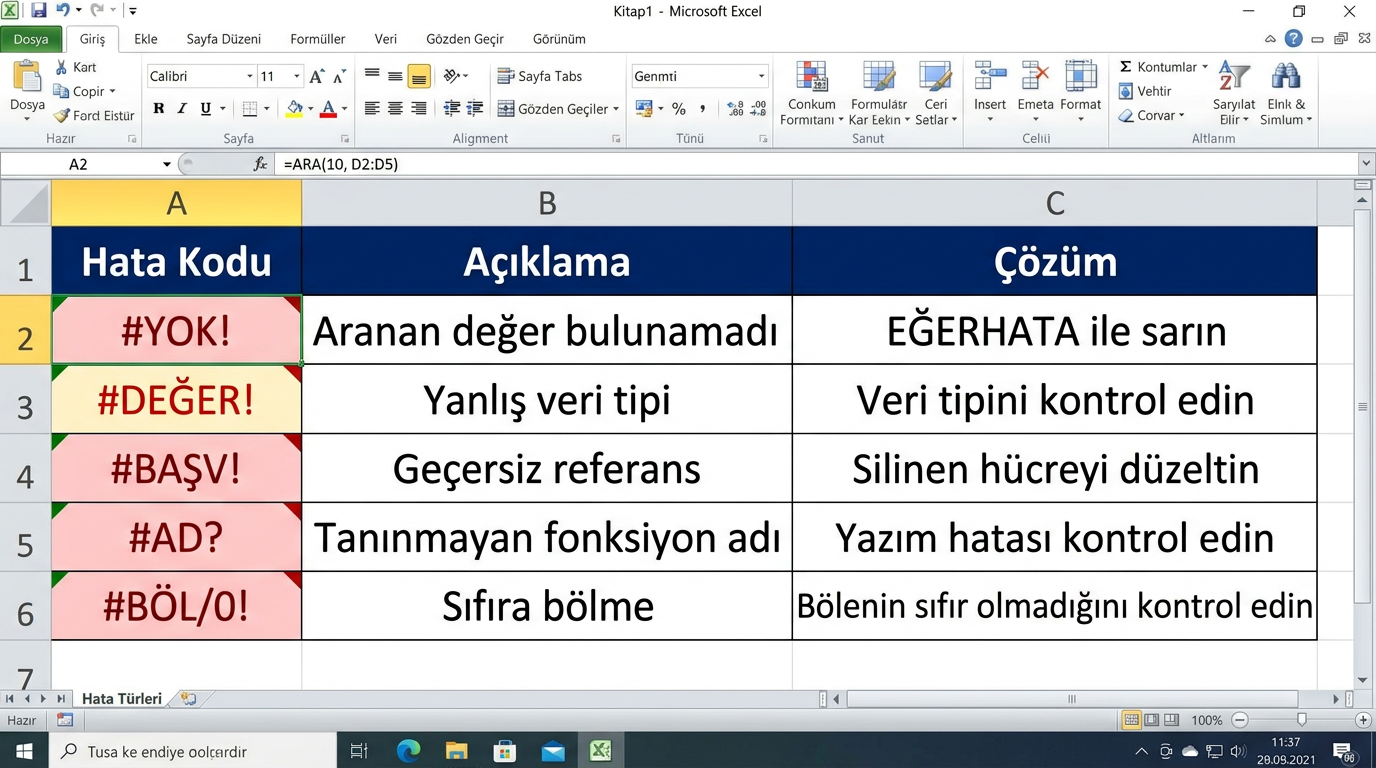Viewport: 1376px width, 768px height.
Task: Click the fx insert function icon
Action: (261, 164)
